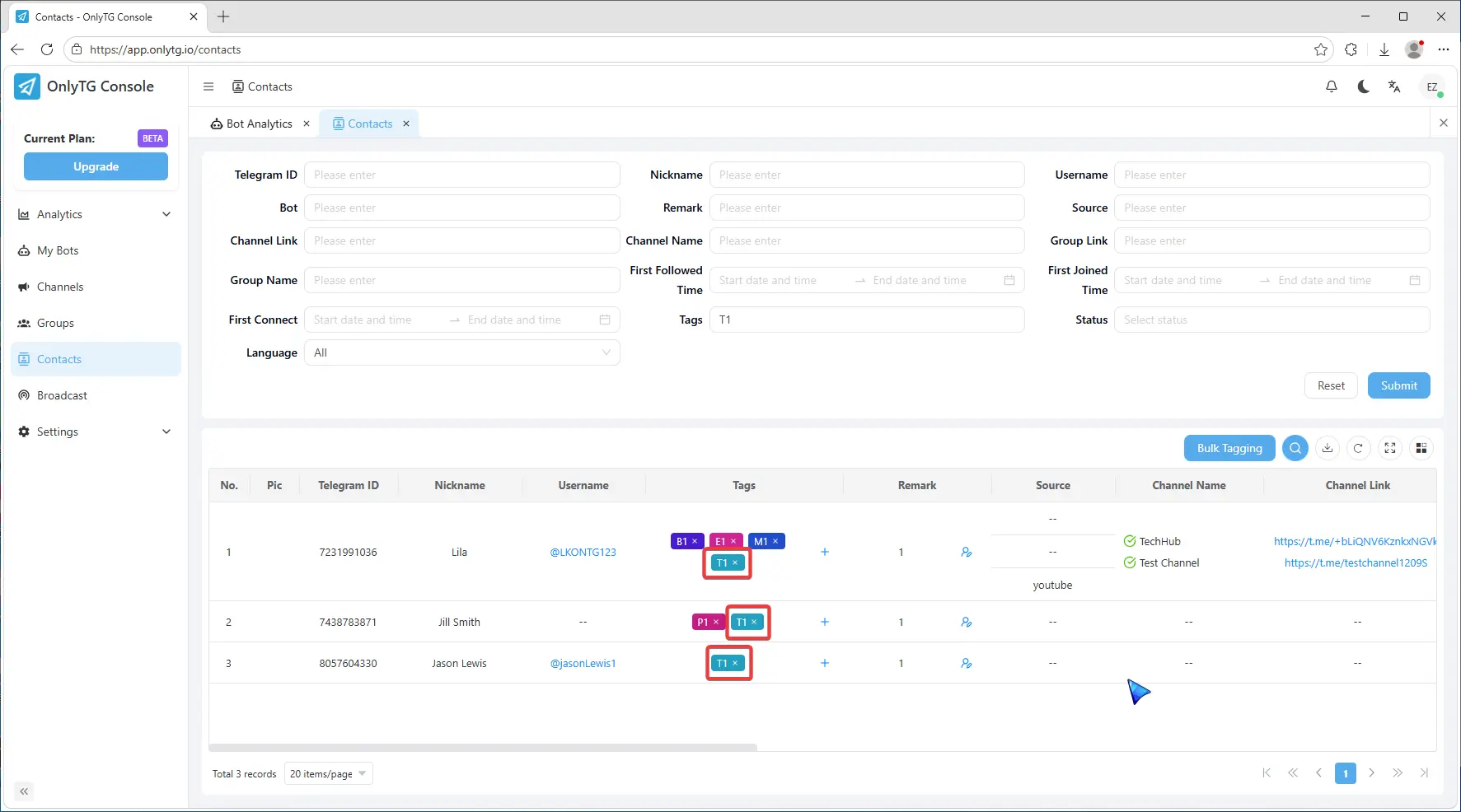Click the notification bell icon
This screenshot has width=1461, height=812.
(1331, 86)
